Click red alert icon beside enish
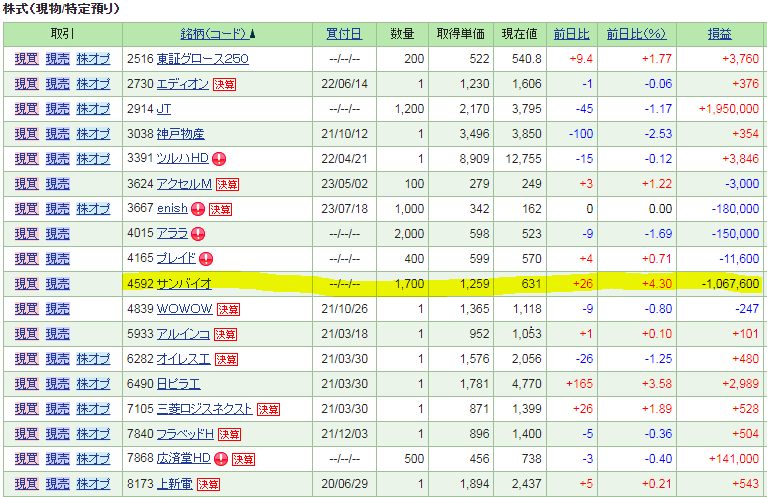767x497 pixels. coord(198,209)
